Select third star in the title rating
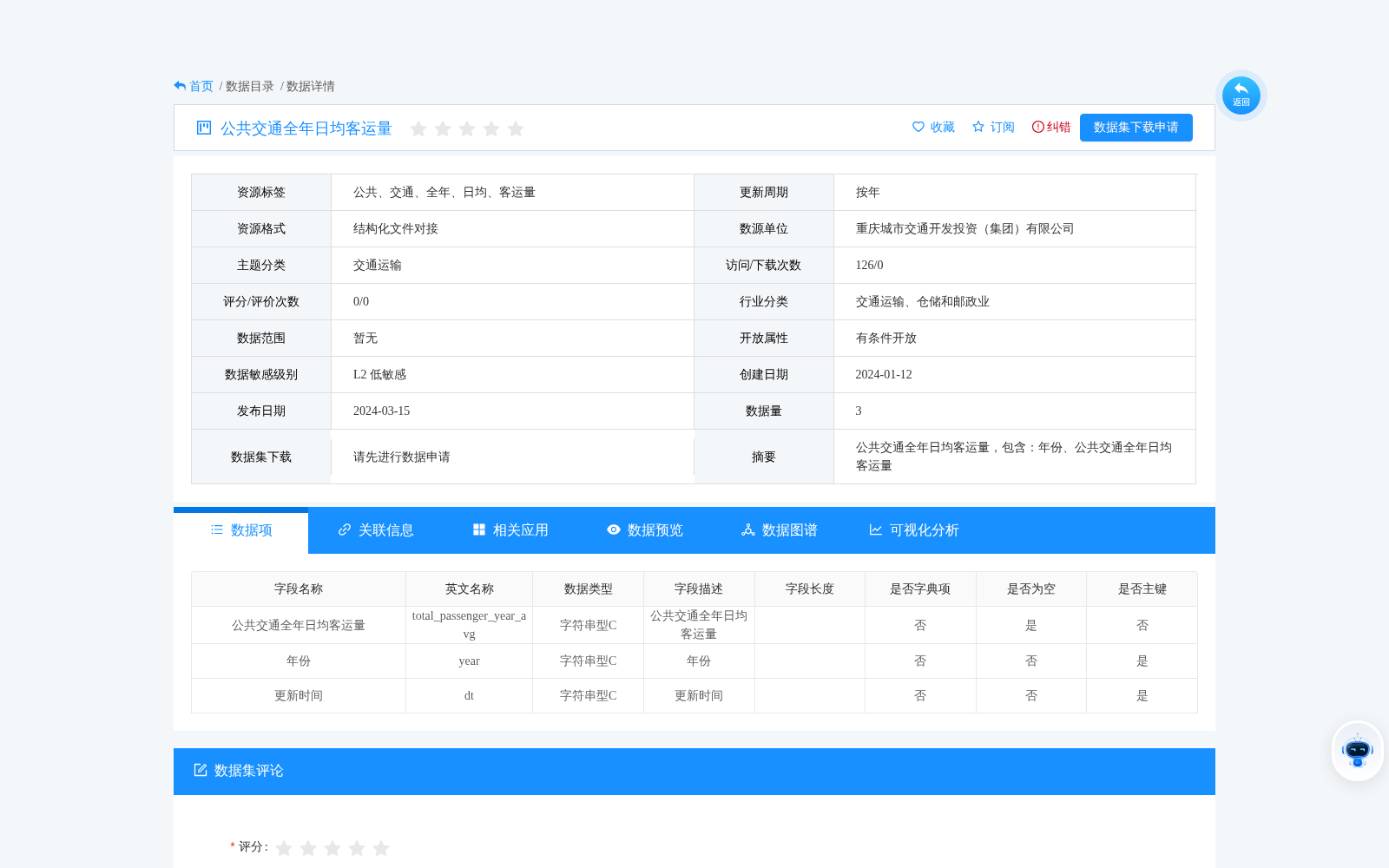The width and height of the screenshot is (1389, 868). 467,128
